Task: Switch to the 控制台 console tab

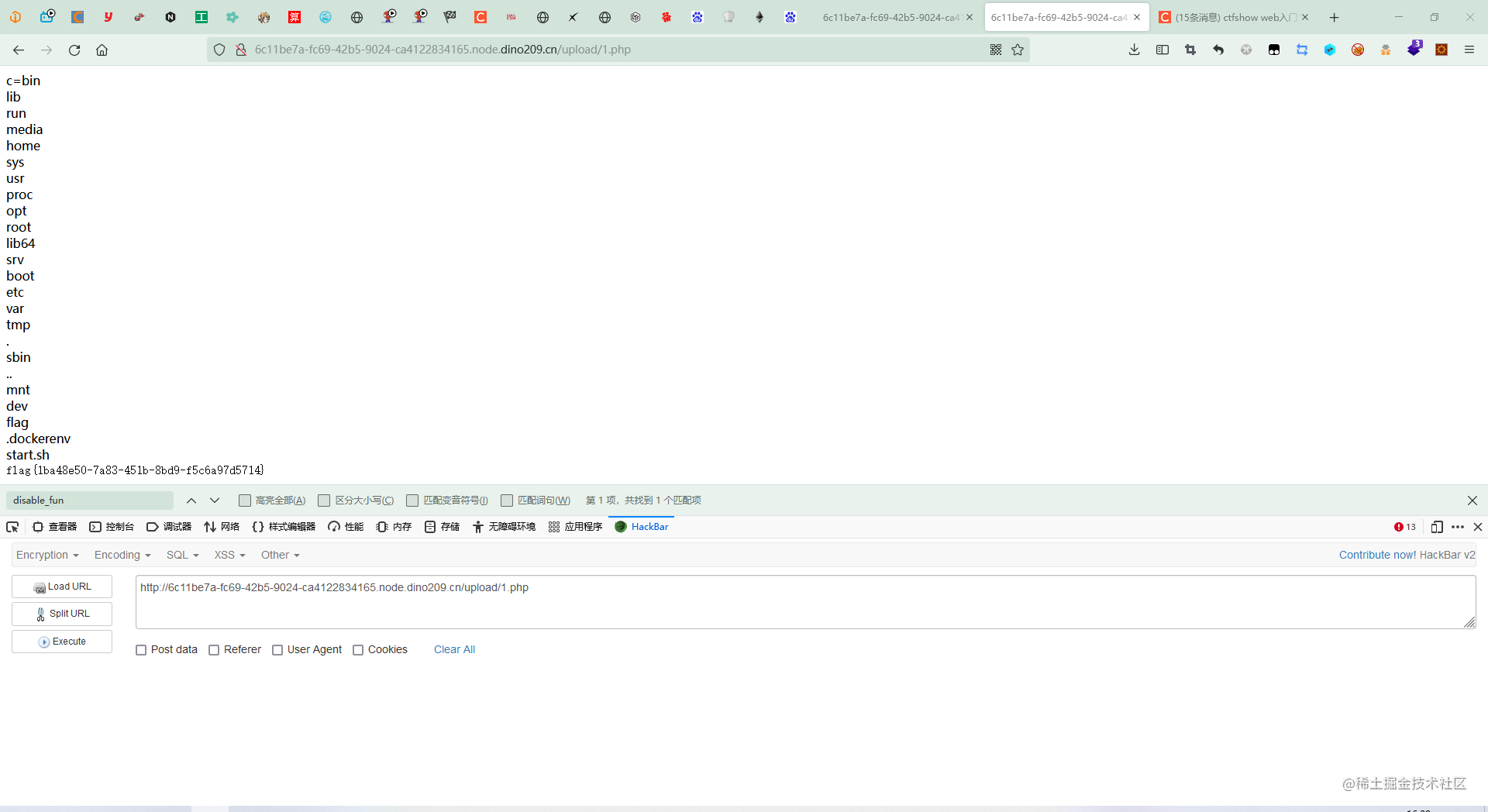Action: 112,527
